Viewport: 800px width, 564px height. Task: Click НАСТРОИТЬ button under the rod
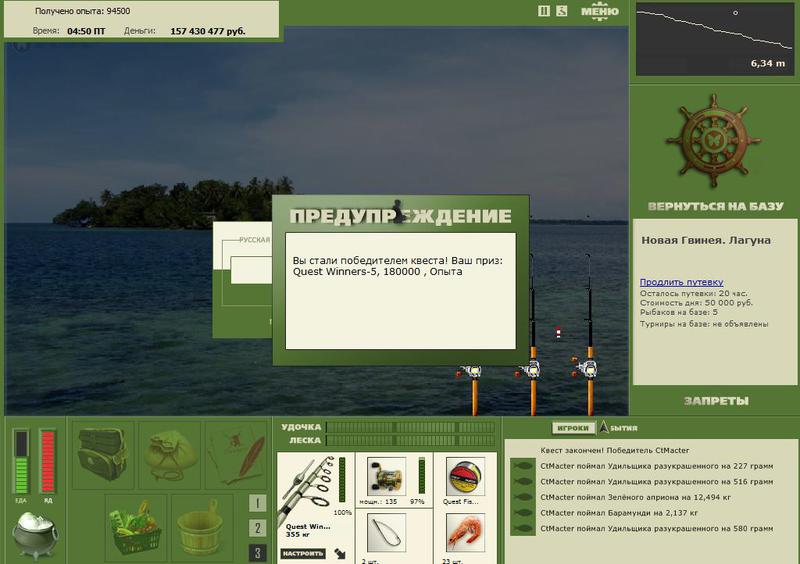click(x=303, y=553)
